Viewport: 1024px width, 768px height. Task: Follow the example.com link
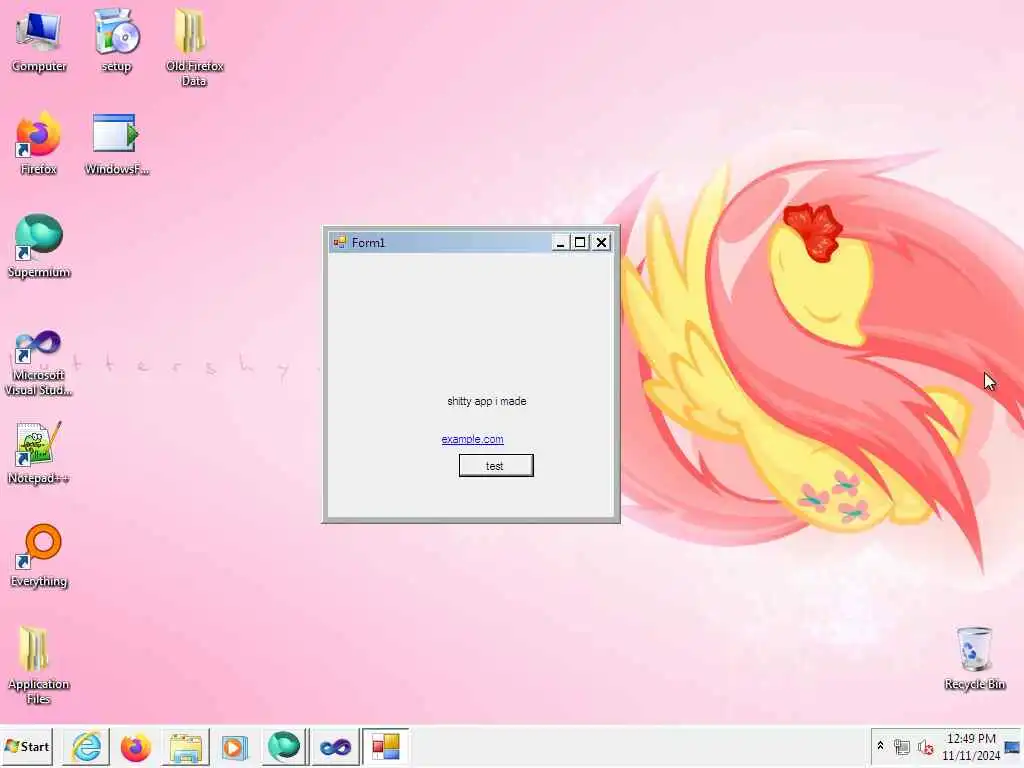472,440
